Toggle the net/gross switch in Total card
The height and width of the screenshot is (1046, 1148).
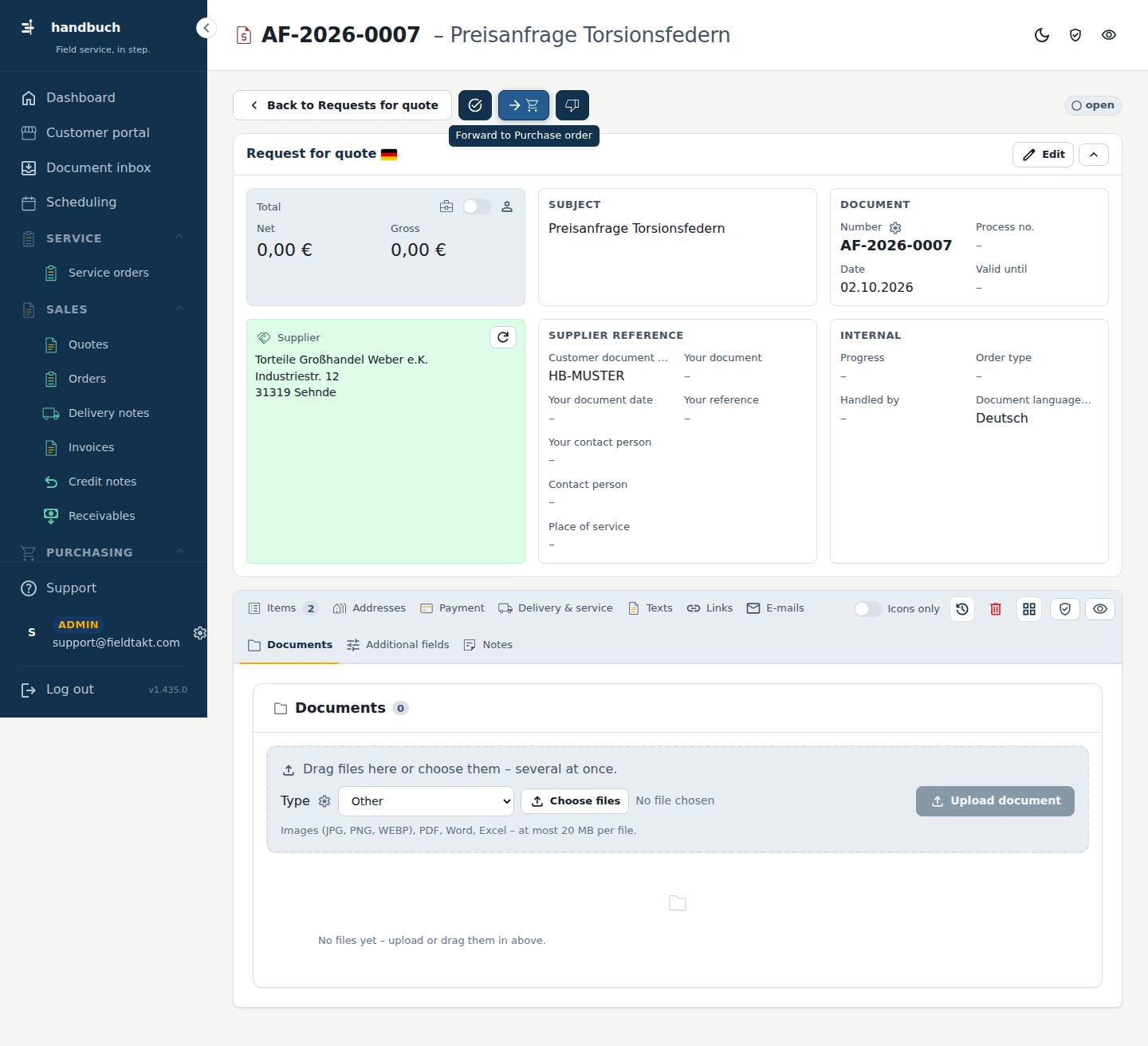click(x=477, y=206)
